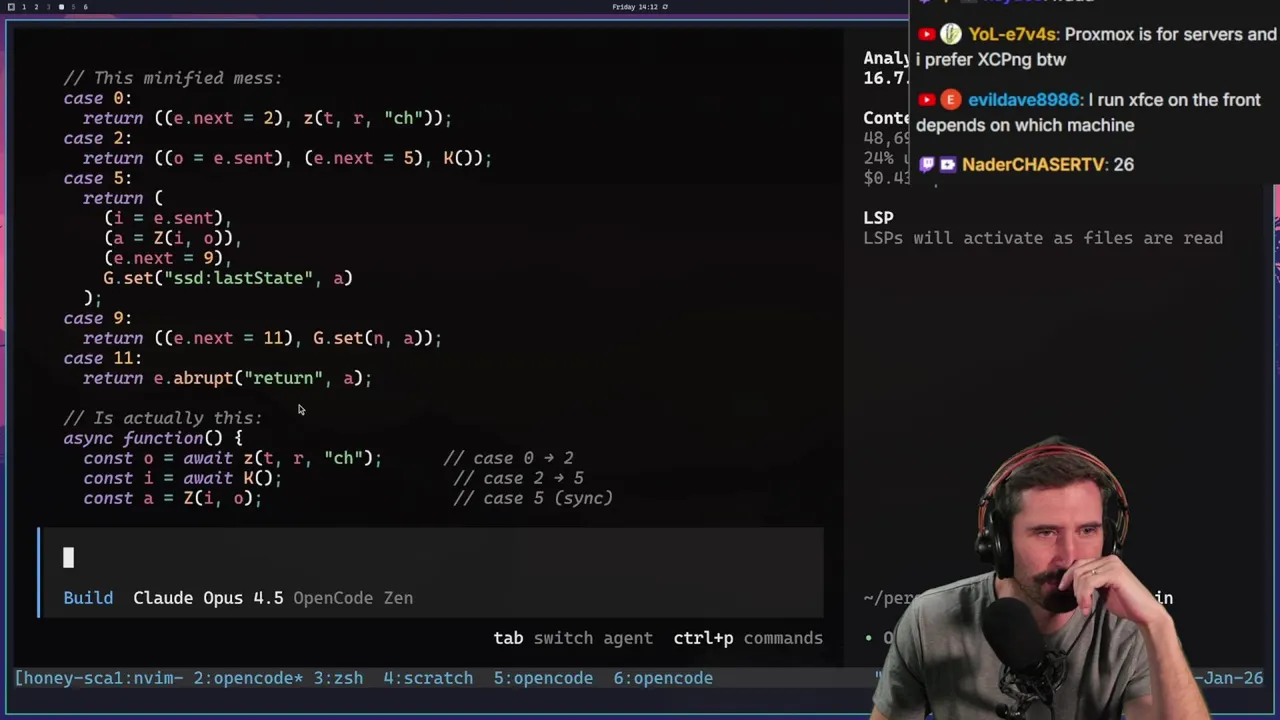The width and height of the screenshot is (1280, 720).
Task: Click the OpenCode Zen provider label
Action: tap(353, 598)
